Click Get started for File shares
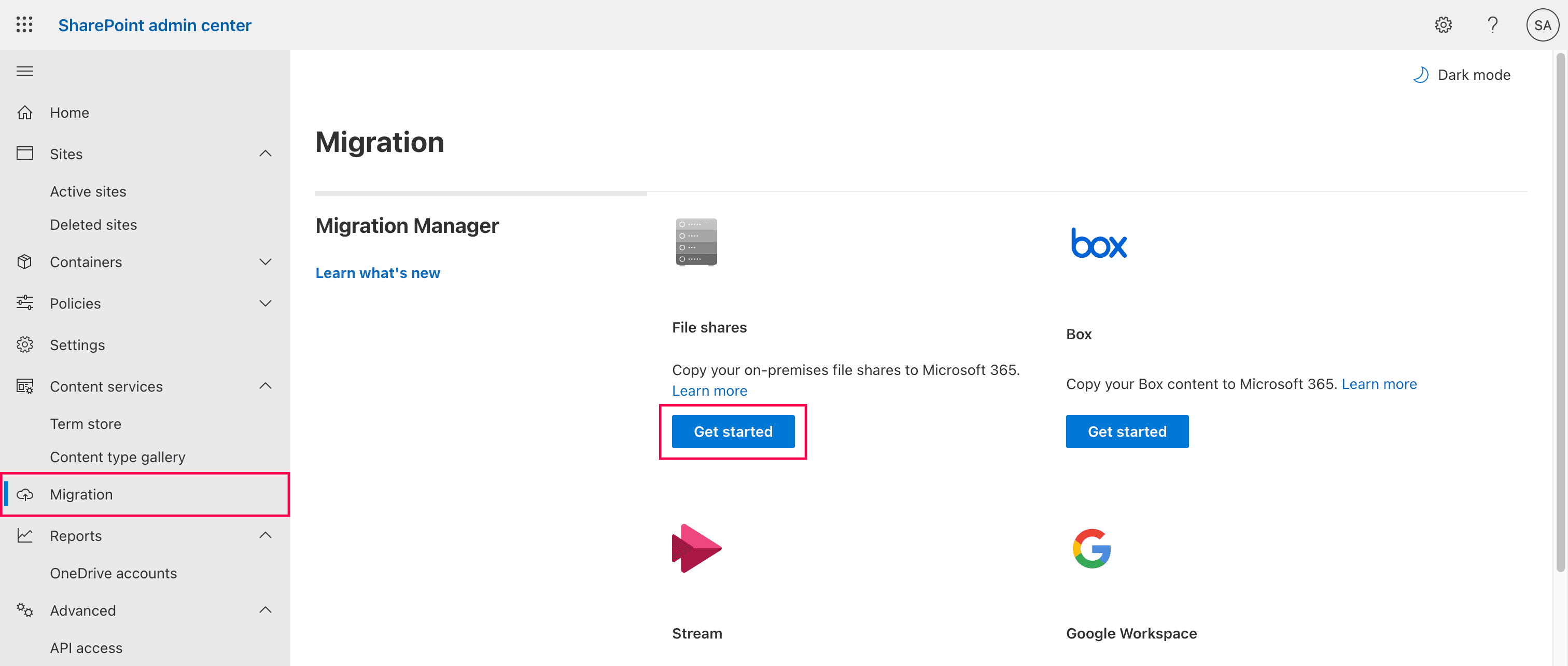 point(733,432)
